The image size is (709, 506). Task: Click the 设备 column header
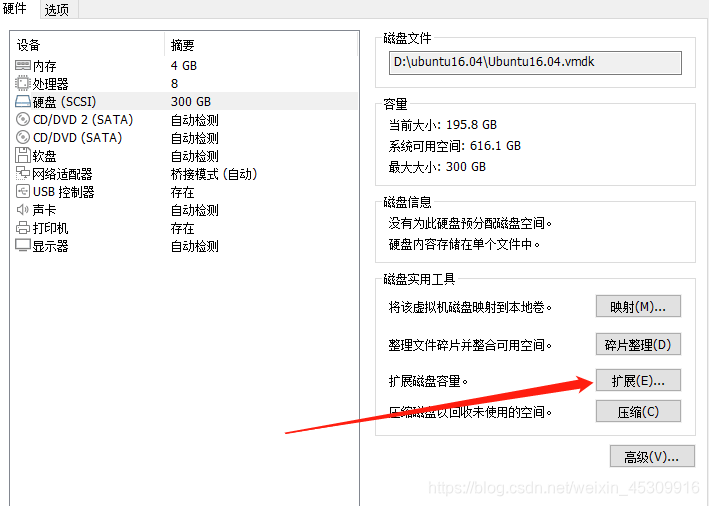pos(28,45)
